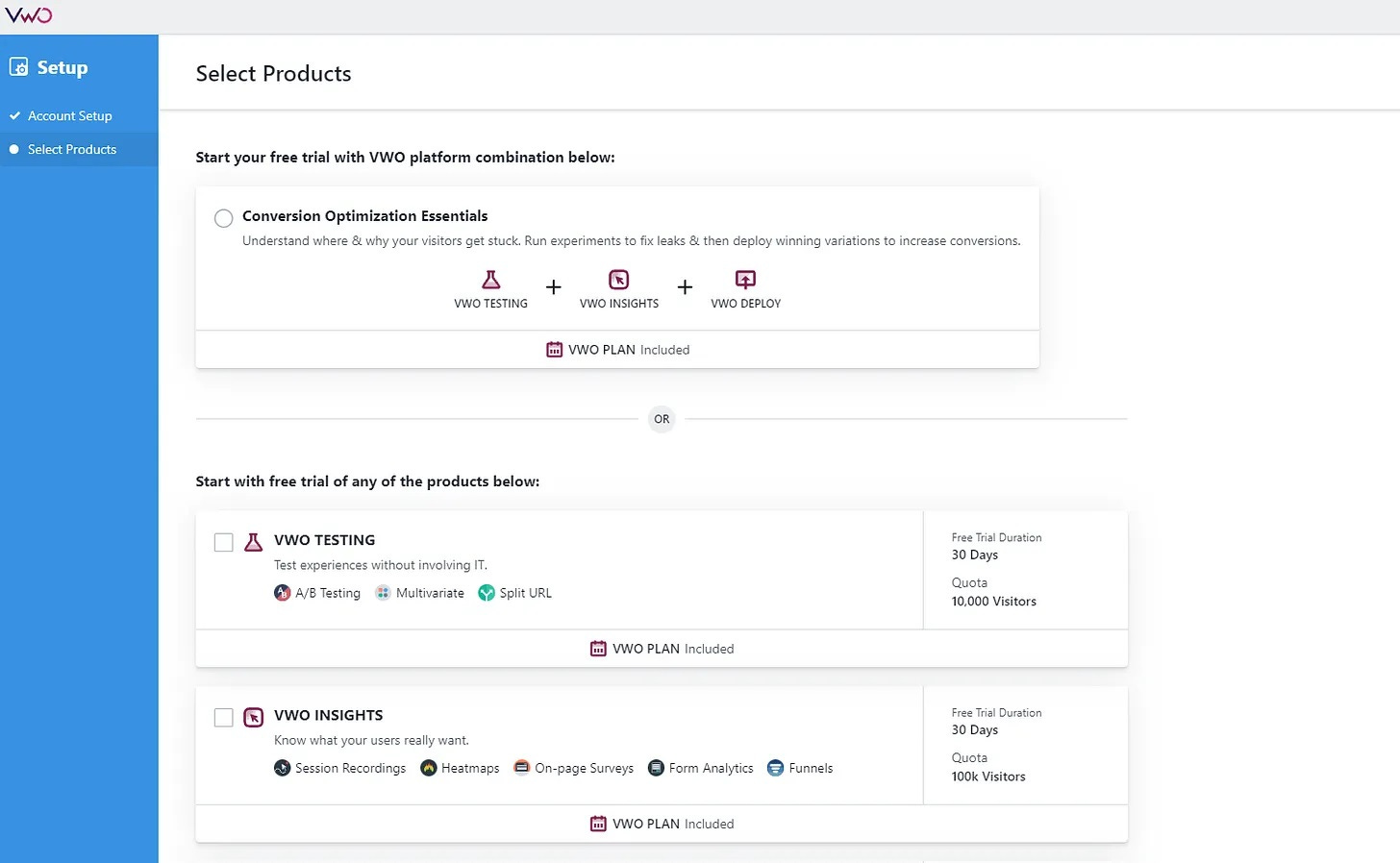This screenshot has width=1400, height=863.
Task: Click 30 Days duration in VWO Insights card
Action: pos(975,729)
